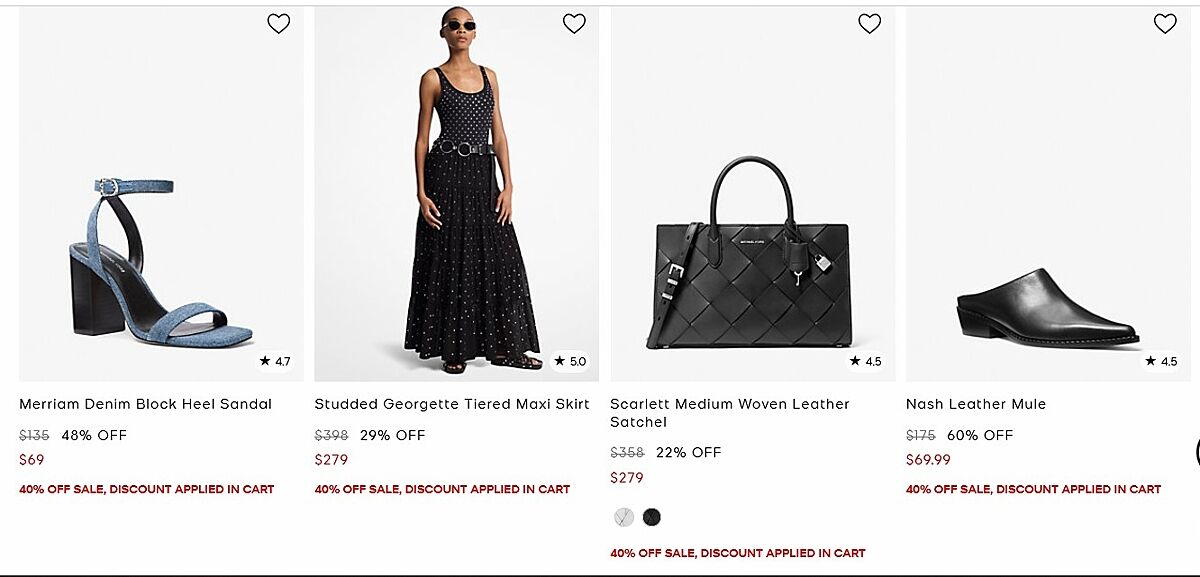Click the Nash mule's 4.5 rating badge
This screenshot has width=1200, height=577.
[1162, 361]
